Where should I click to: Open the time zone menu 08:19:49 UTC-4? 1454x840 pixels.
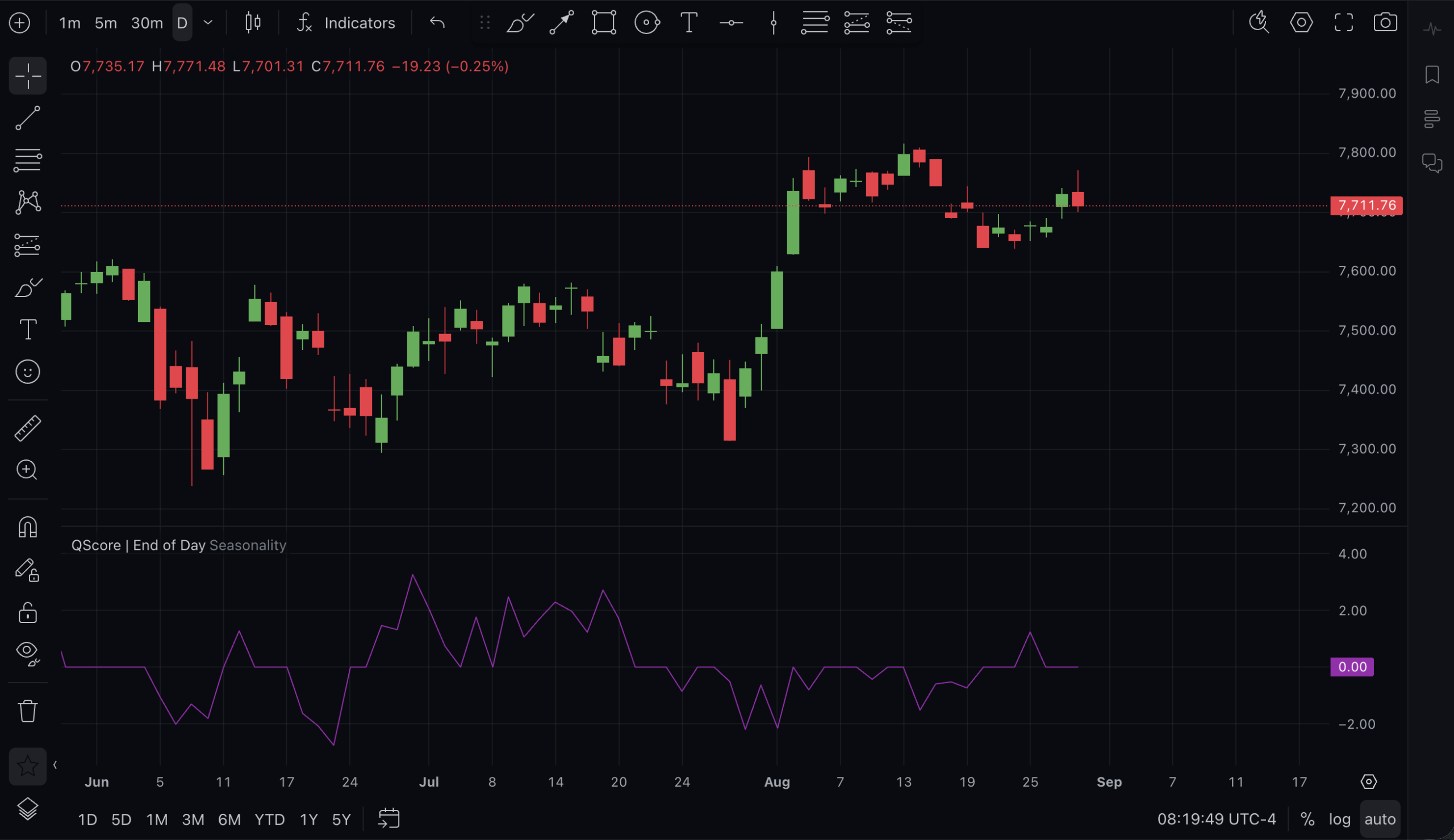point(1217,819)
